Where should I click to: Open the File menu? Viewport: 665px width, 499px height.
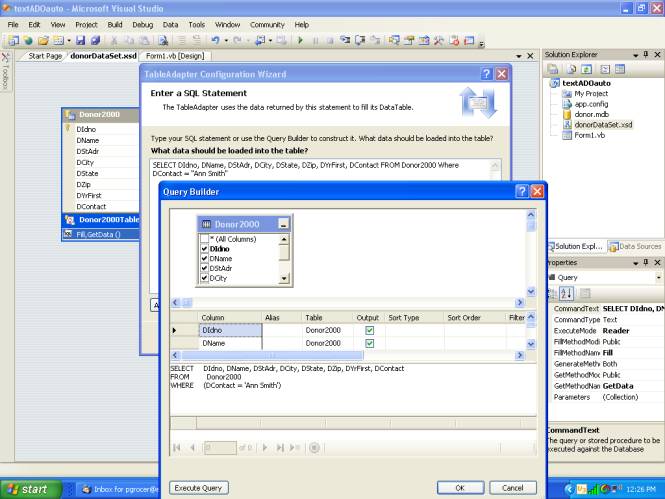13,25
